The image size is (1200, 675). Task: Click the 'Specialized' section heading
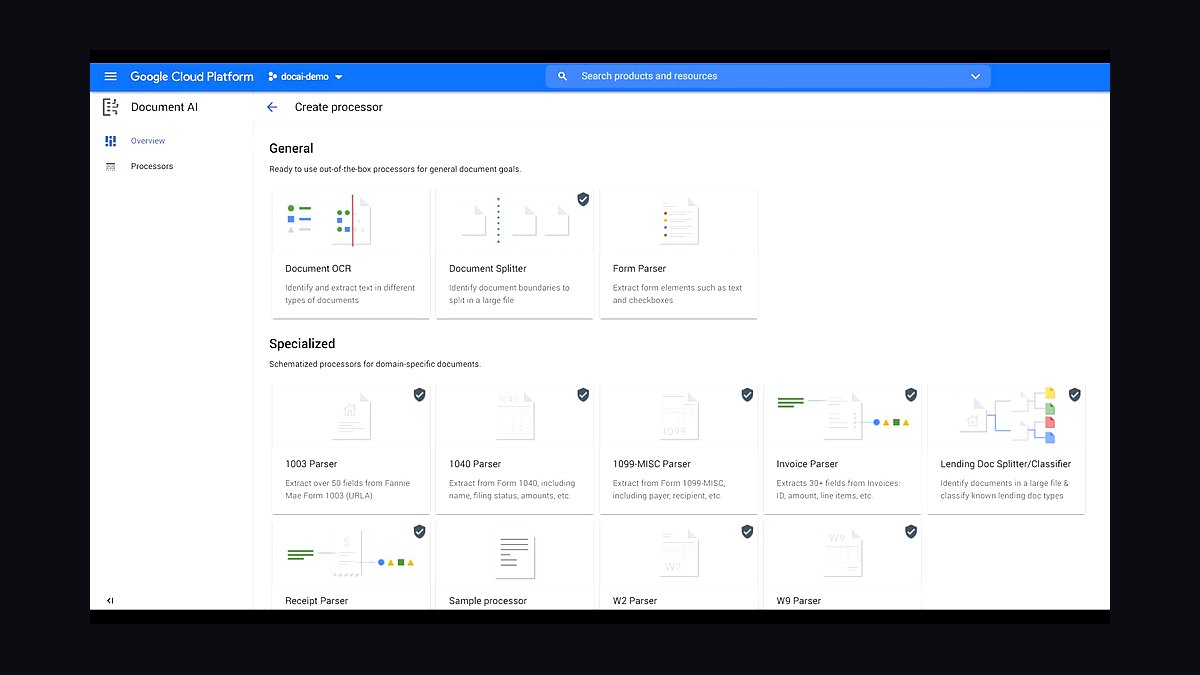coord(302,344)
